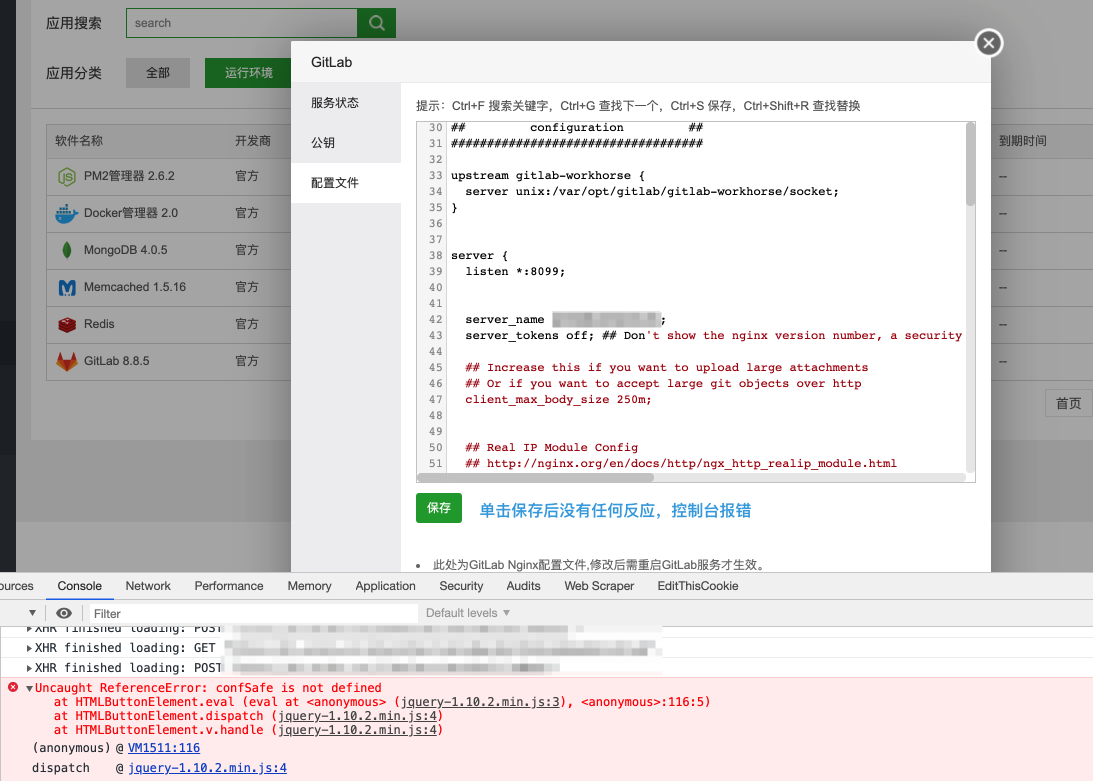Open the Performance tab
Image resolution: width=1093 pixels, height=781 pixels.
coord(229,586)
